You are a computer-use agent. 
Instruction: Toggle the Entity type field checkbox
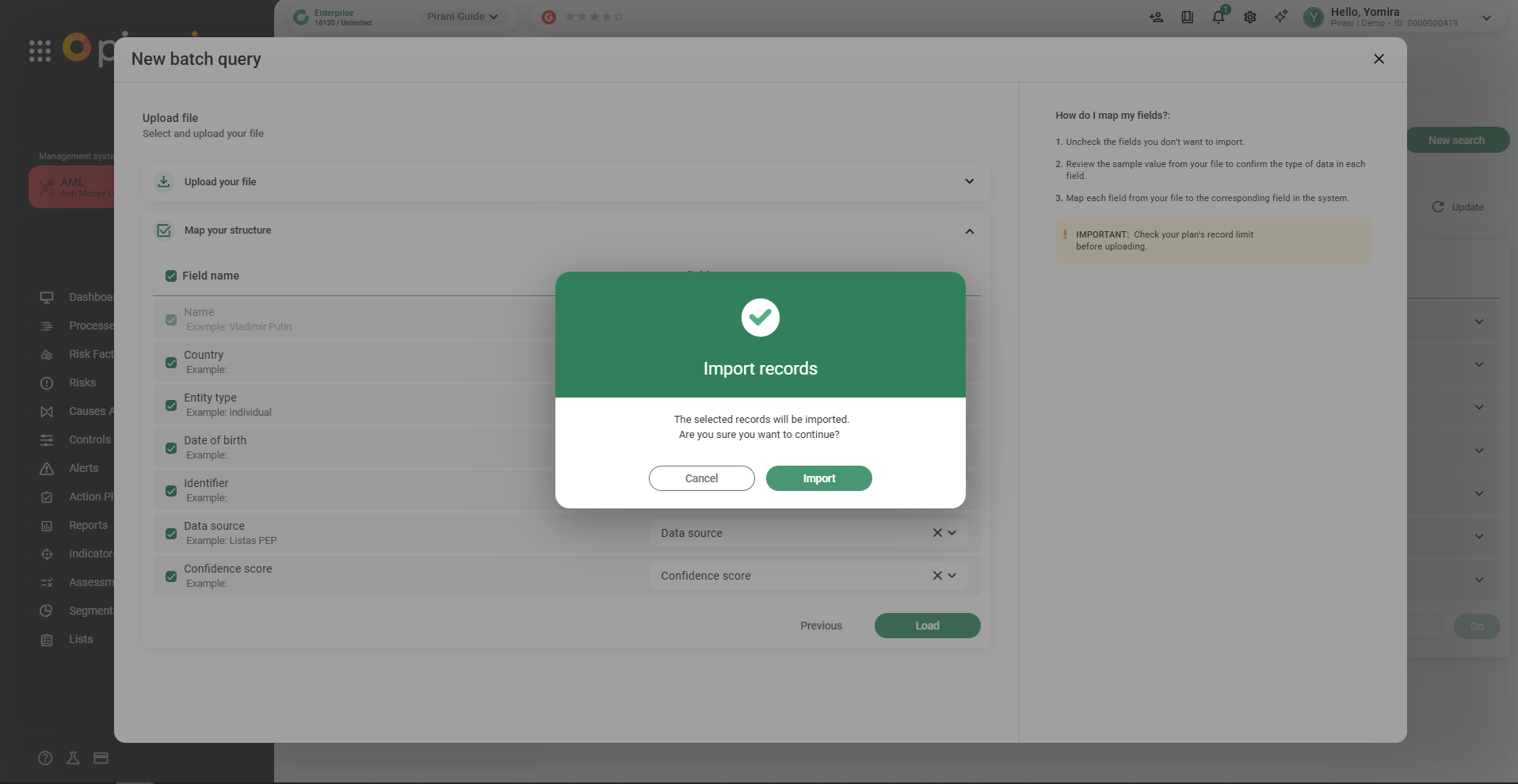[171, 405]
